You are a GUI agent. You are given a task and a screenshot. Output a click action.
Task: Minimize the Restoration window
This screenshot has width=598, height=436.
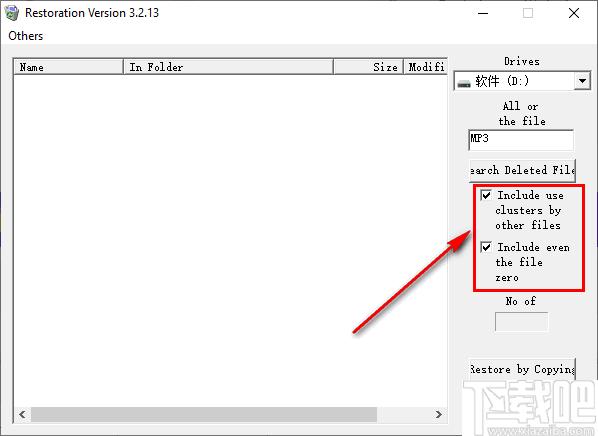point(483,13)
